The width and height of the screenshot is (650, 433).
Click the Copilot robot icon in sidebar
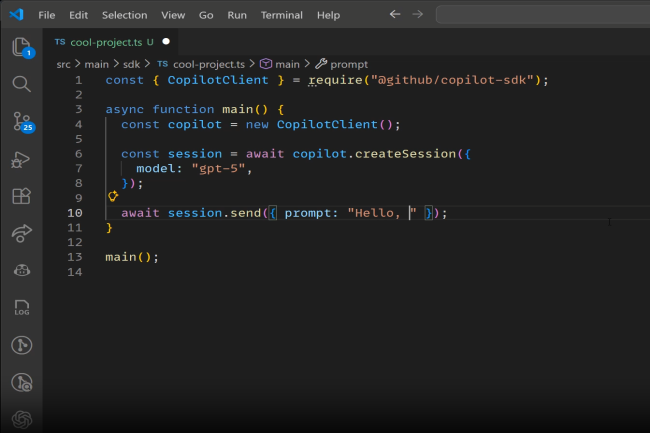click(x=21, y=270)
